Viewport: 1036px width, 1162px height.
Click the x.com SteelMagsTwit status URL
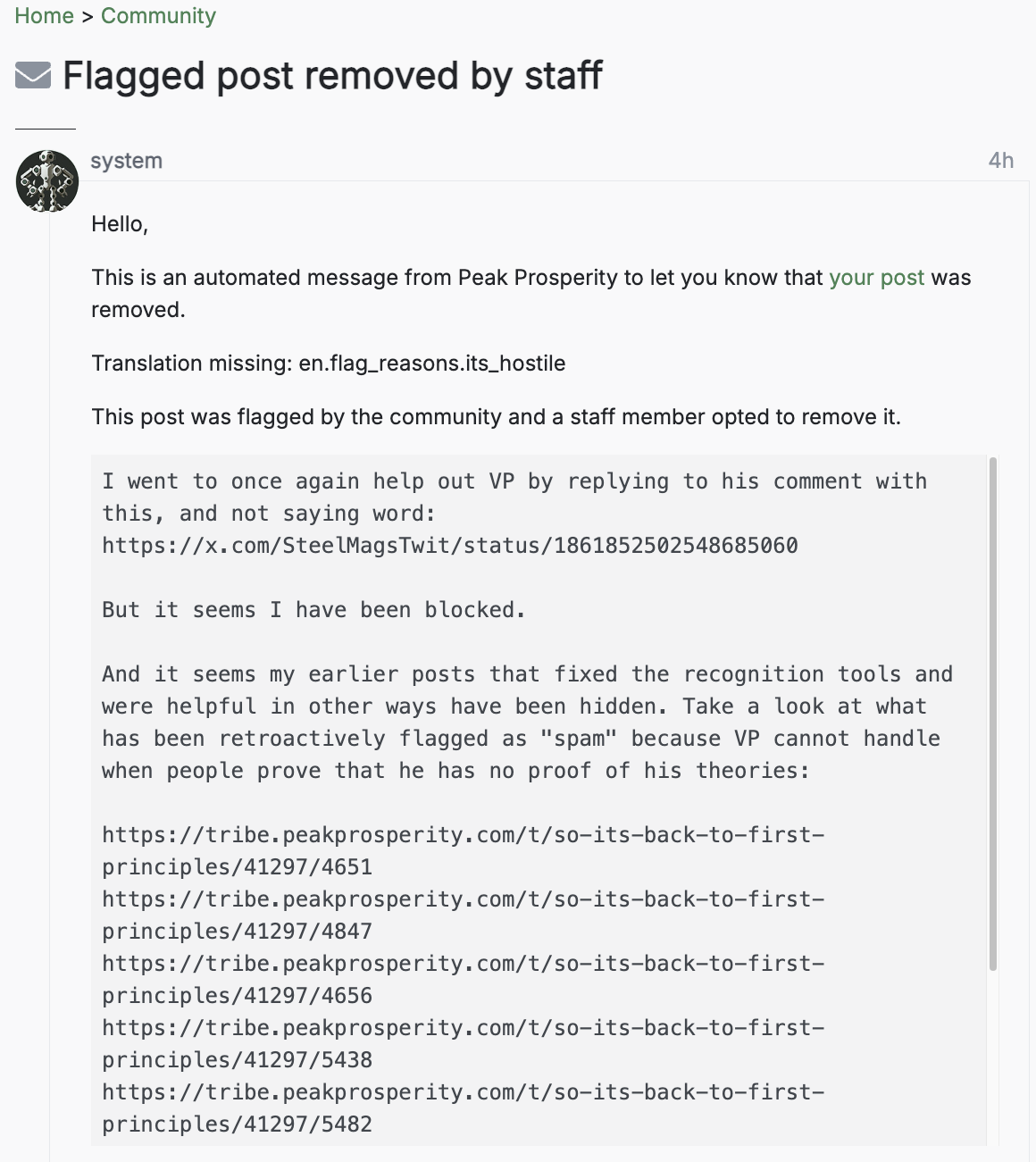(450, 546)
